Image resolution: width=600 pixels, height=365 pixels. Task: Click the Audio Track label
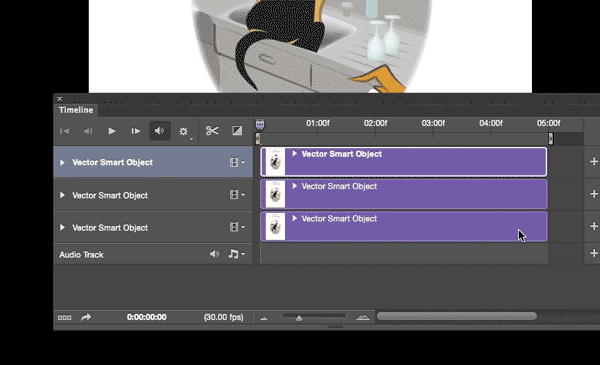[81, 255]
